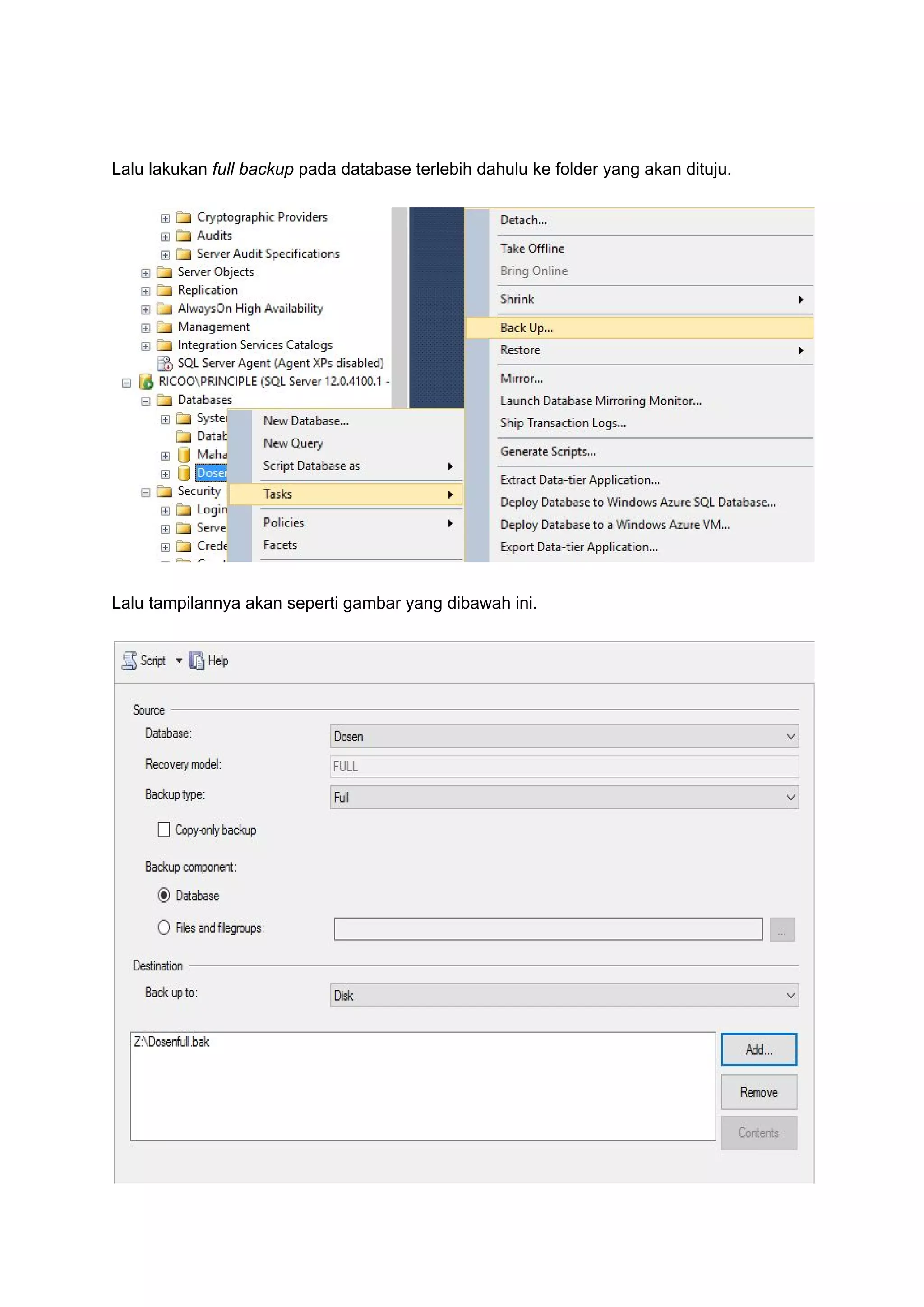Image resolution: width=924 pixels, height=1307 pixels.
Task: Expand the Replication node
Action: (x=146, y=291)
